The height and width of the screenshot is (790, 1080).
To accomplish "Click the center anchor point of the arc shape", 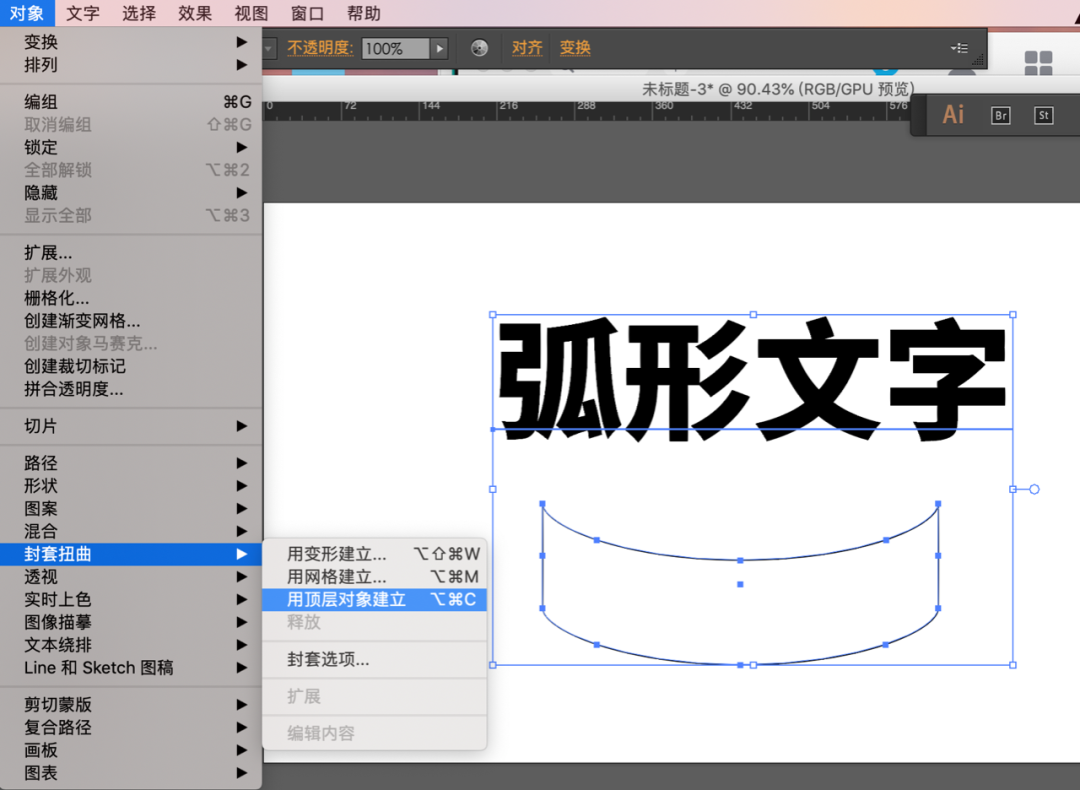I will [740, 584].
